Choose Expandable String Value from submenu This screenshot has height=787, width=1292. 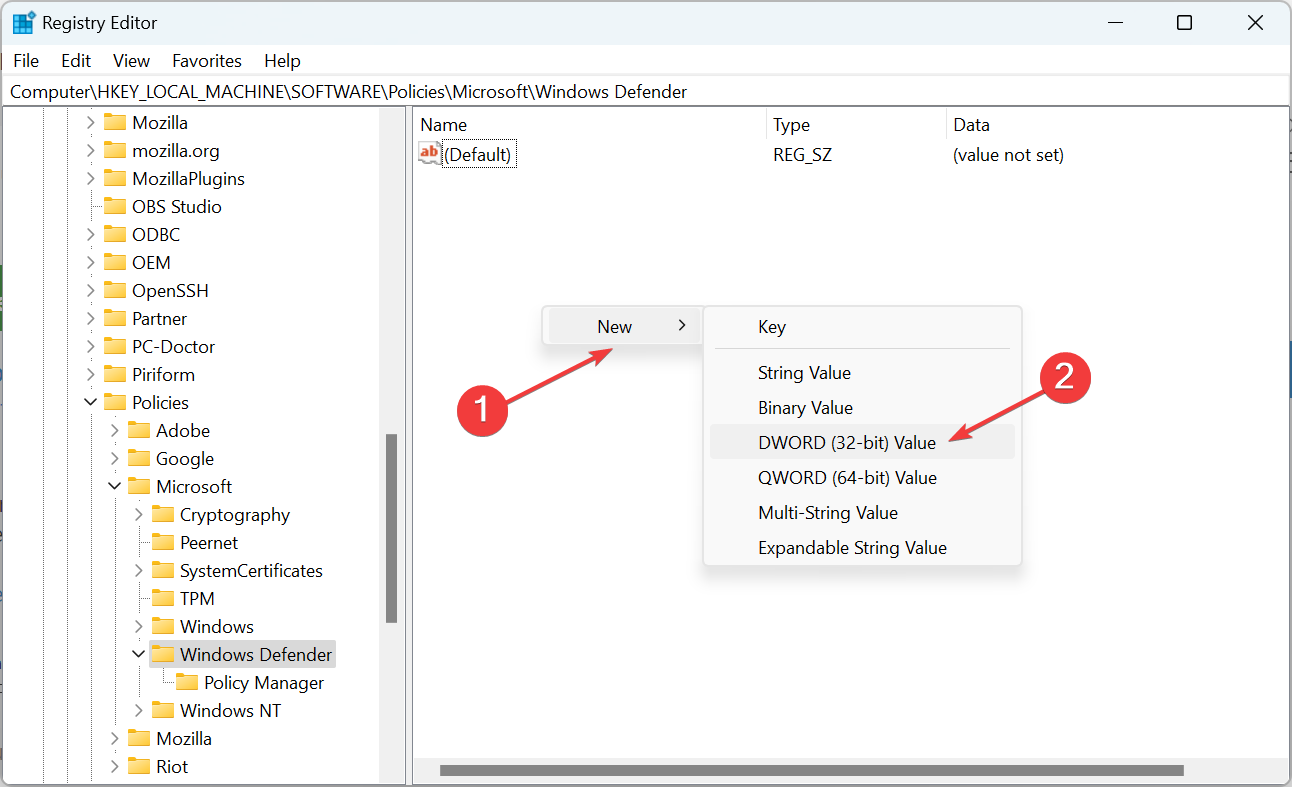[x=862, y=547]
